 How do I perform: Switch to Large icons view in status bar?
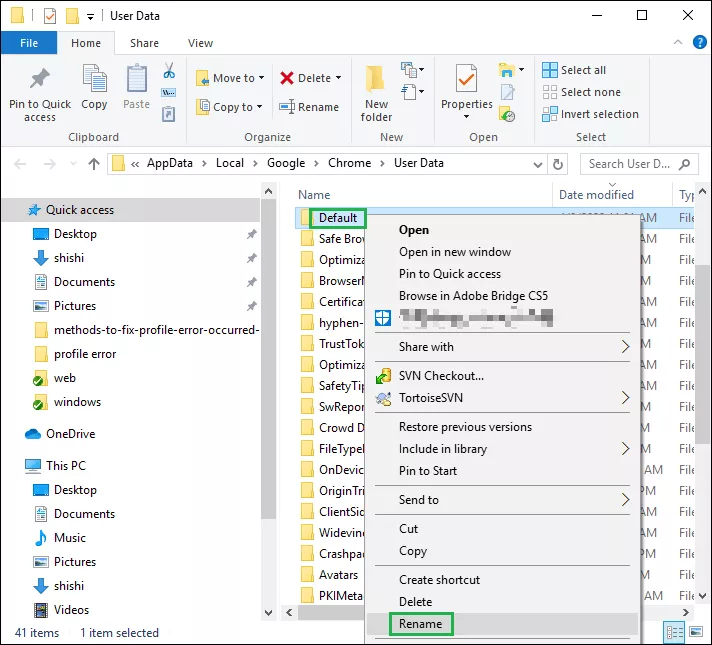click(x=696, y=632)
